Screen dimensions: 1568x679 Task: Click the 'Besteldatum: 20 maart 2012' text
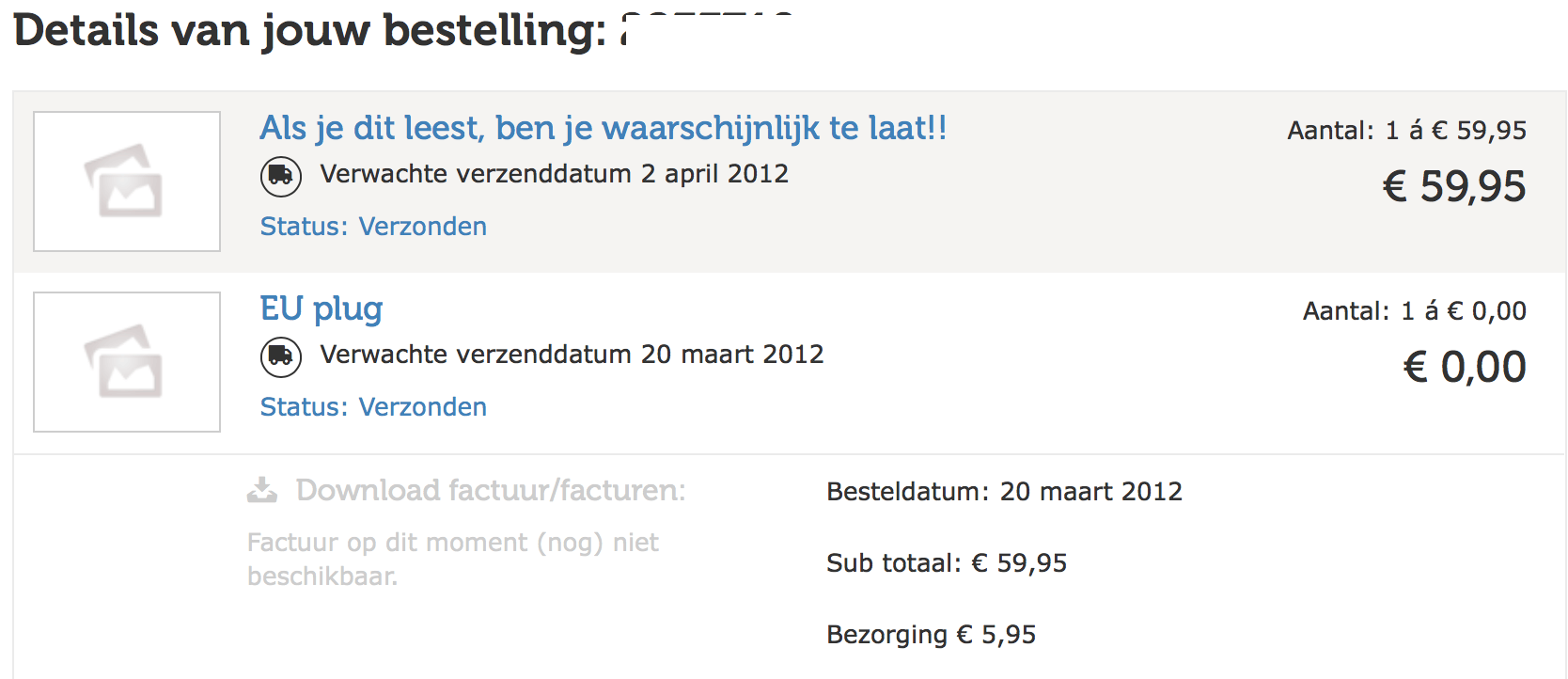coord(1003,491)
